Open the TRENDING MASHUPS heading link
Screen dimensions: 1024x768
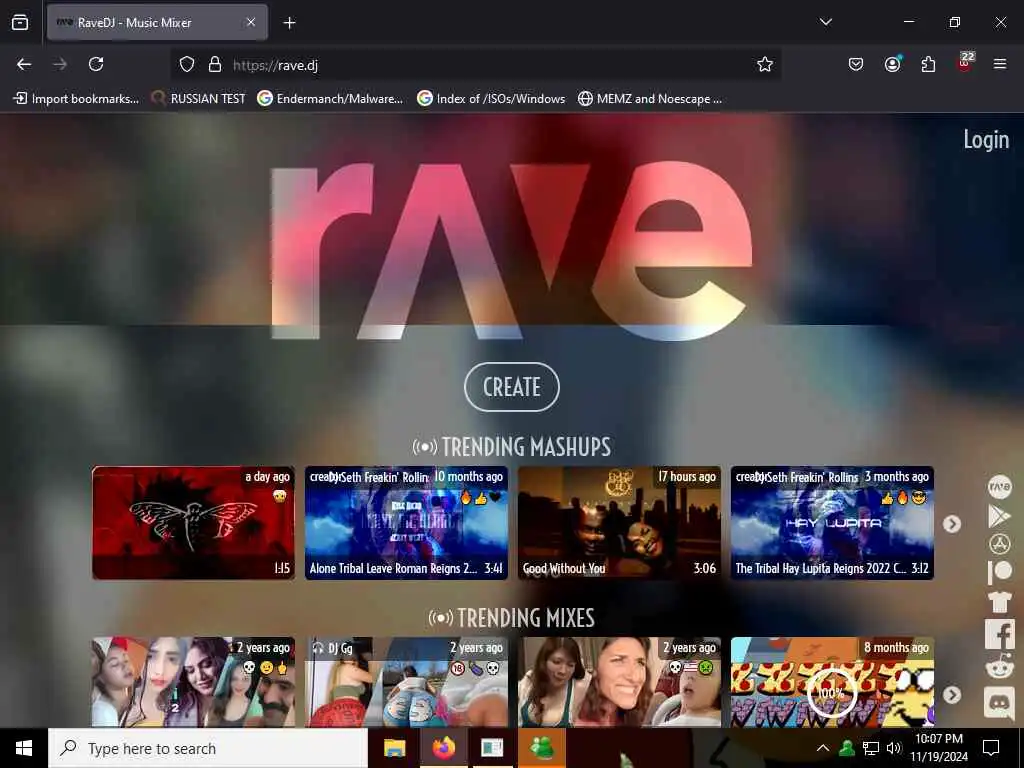point(512,447)
